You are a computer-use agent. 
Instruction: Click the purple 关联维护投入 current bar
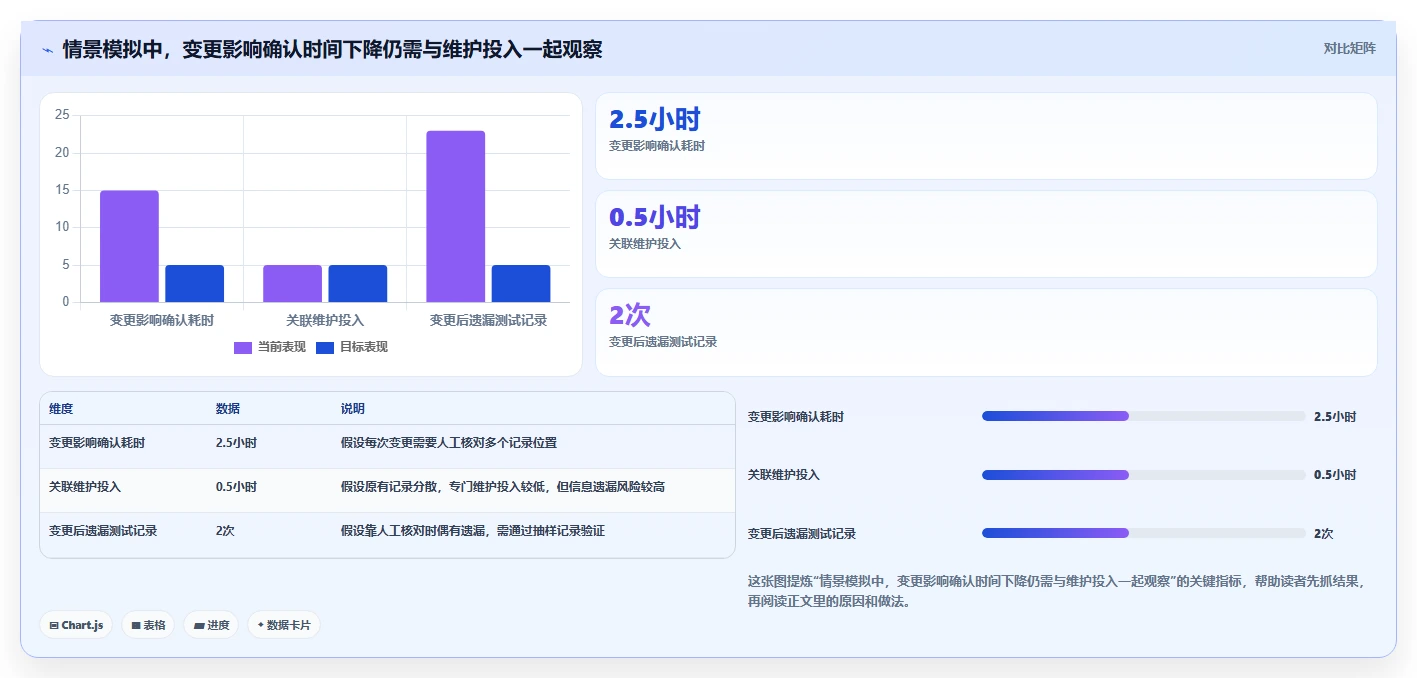(292, 284)
